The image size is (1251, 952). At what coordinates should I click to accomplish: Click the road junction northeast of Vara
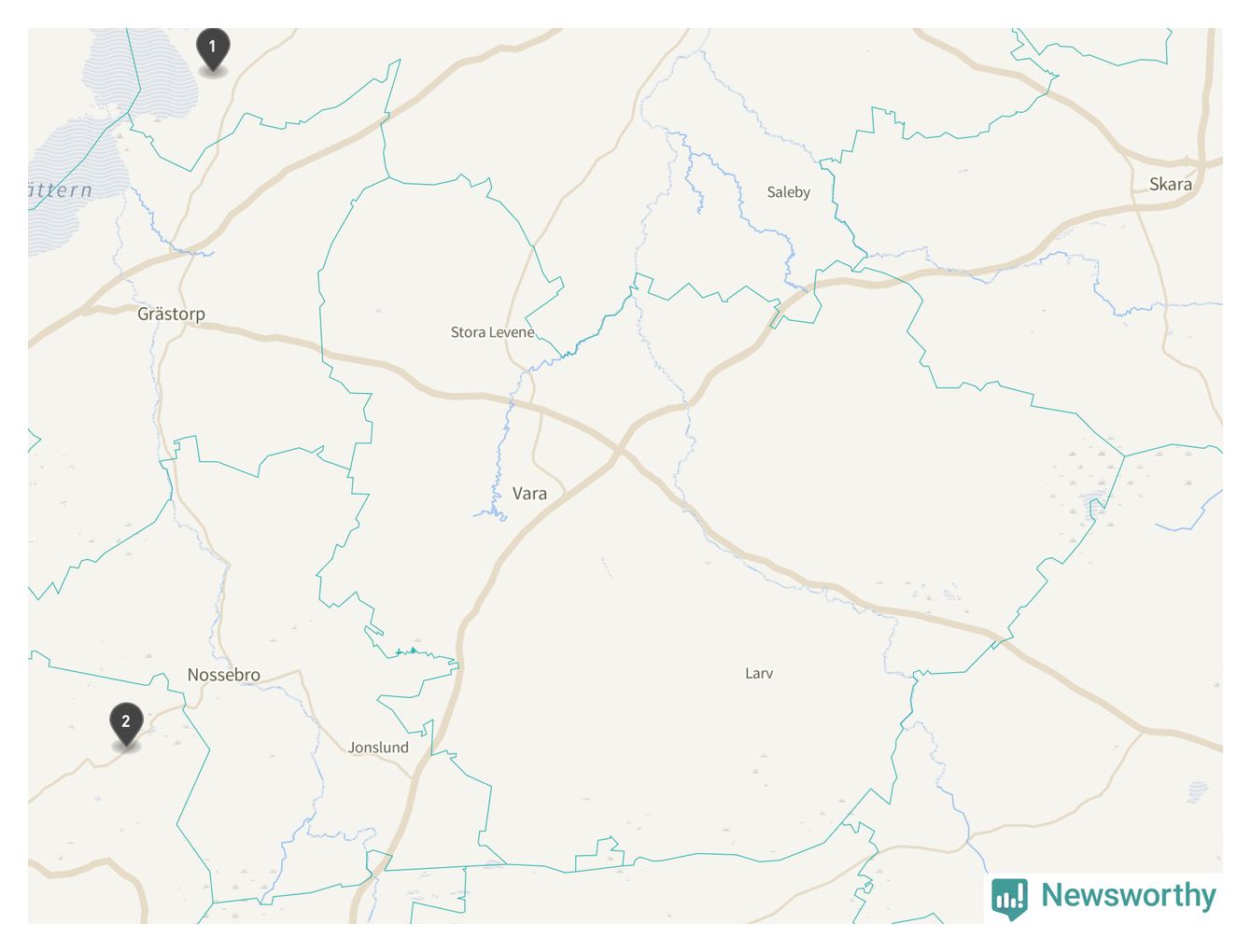pos(618,449)
